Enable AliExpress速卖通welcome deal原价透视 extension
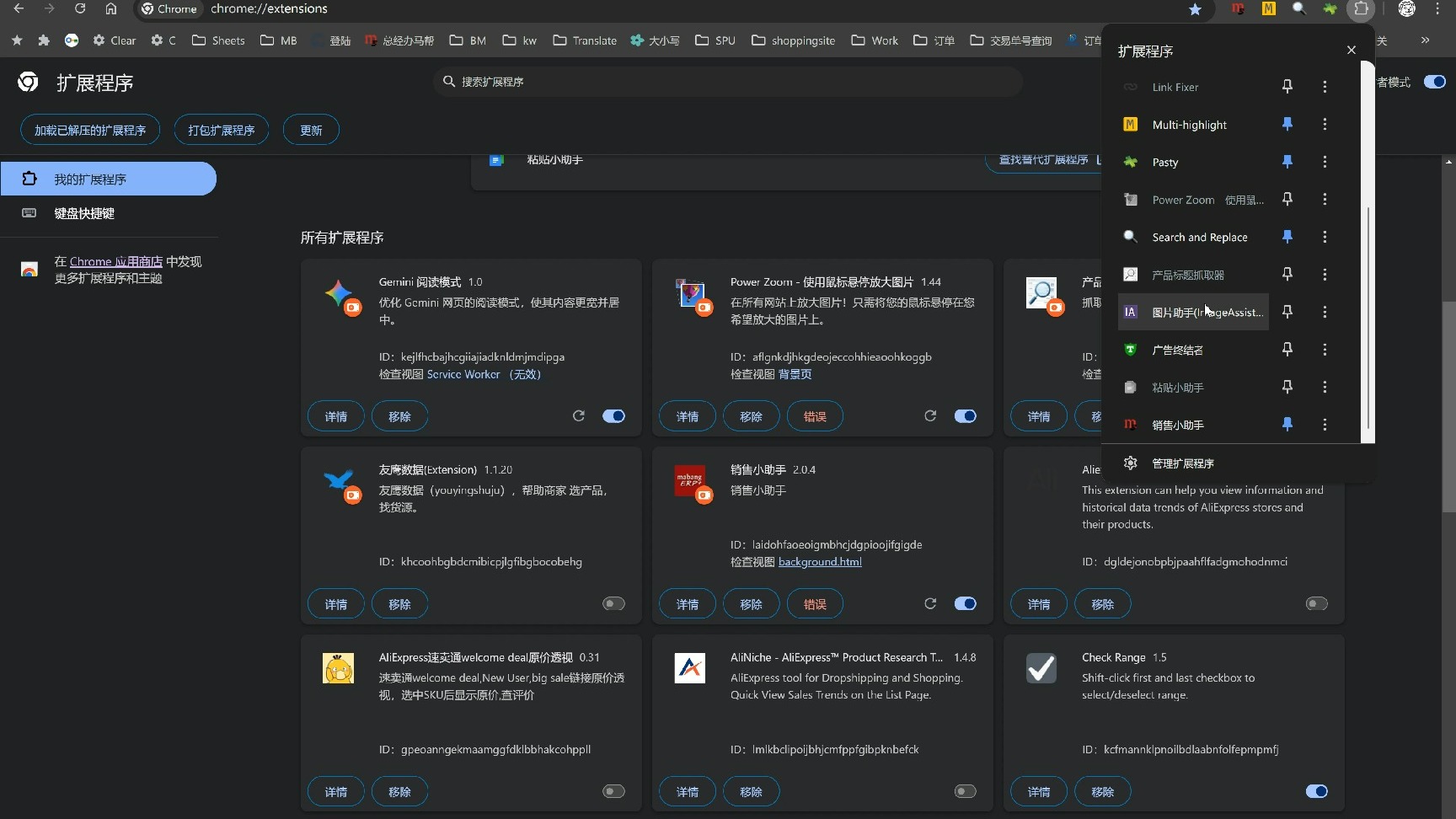The image size is (1456, 819). (x=613, y=791)
